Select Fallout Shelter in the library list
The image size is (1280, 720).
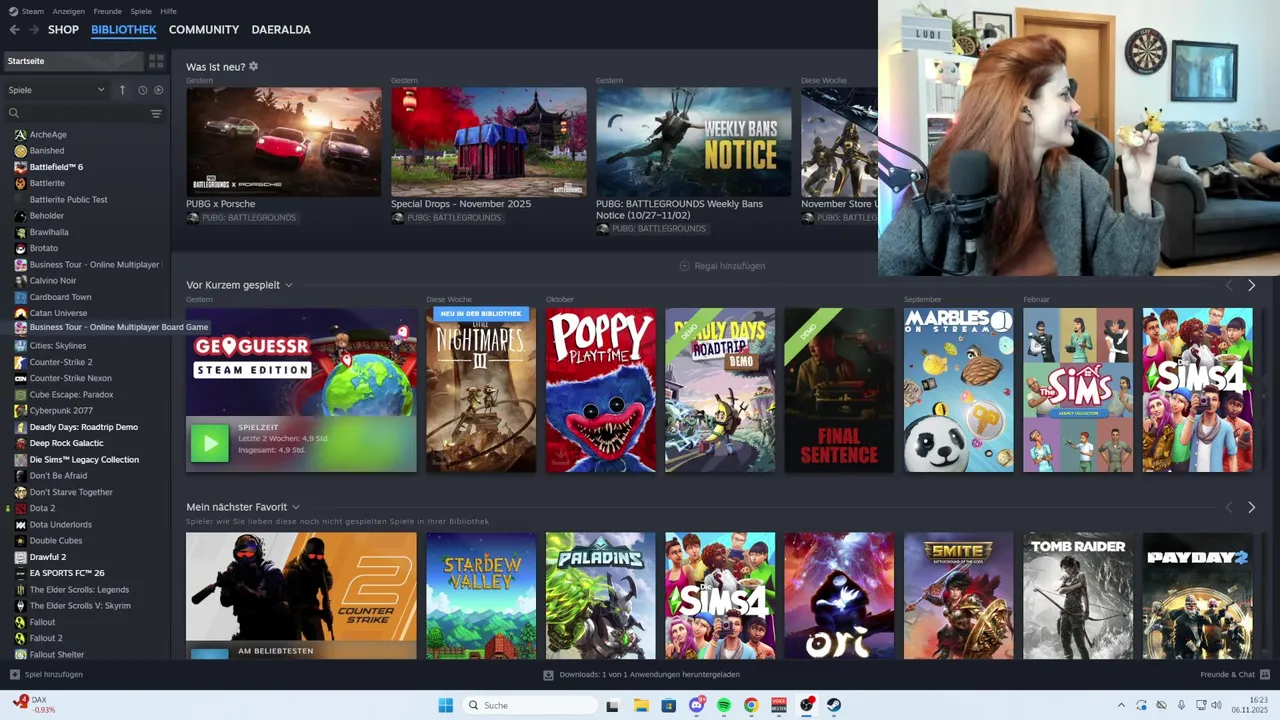click(x=57, y=655)
